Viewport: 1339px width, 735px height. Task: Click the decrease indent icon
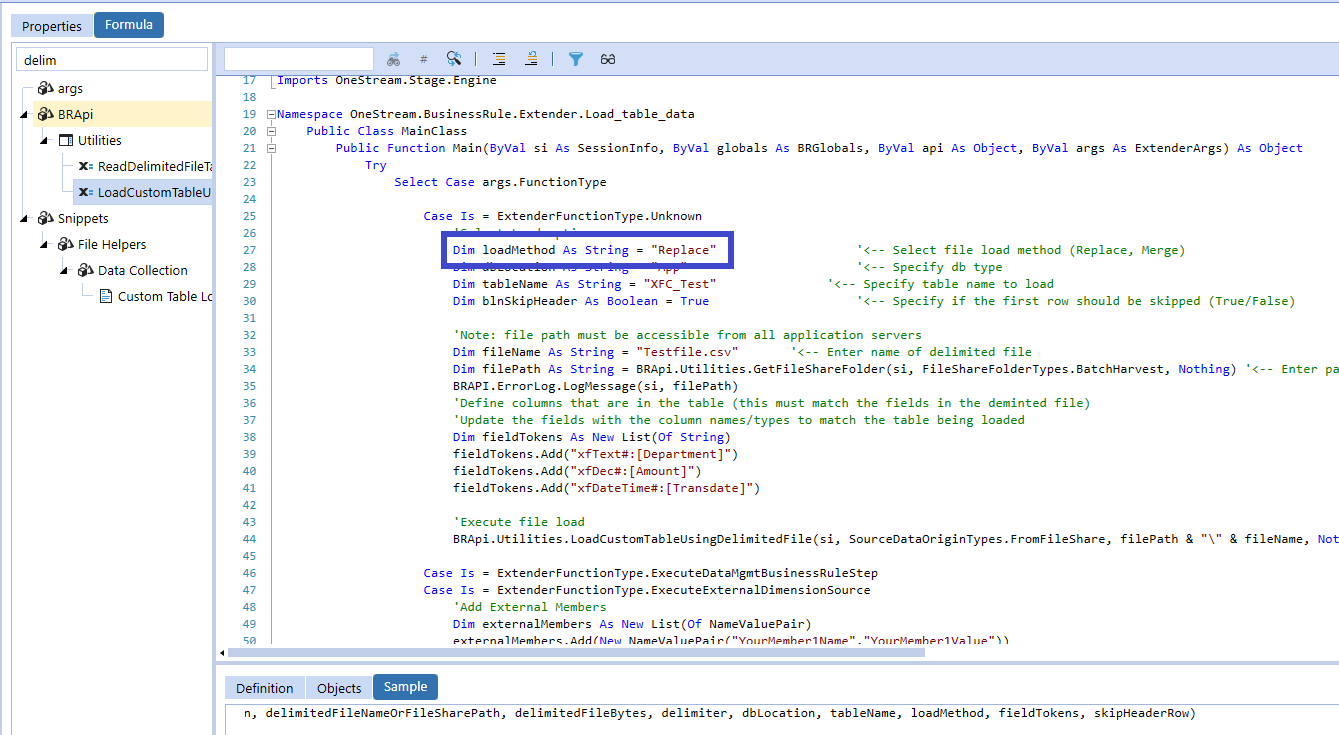tap(531, 58)
